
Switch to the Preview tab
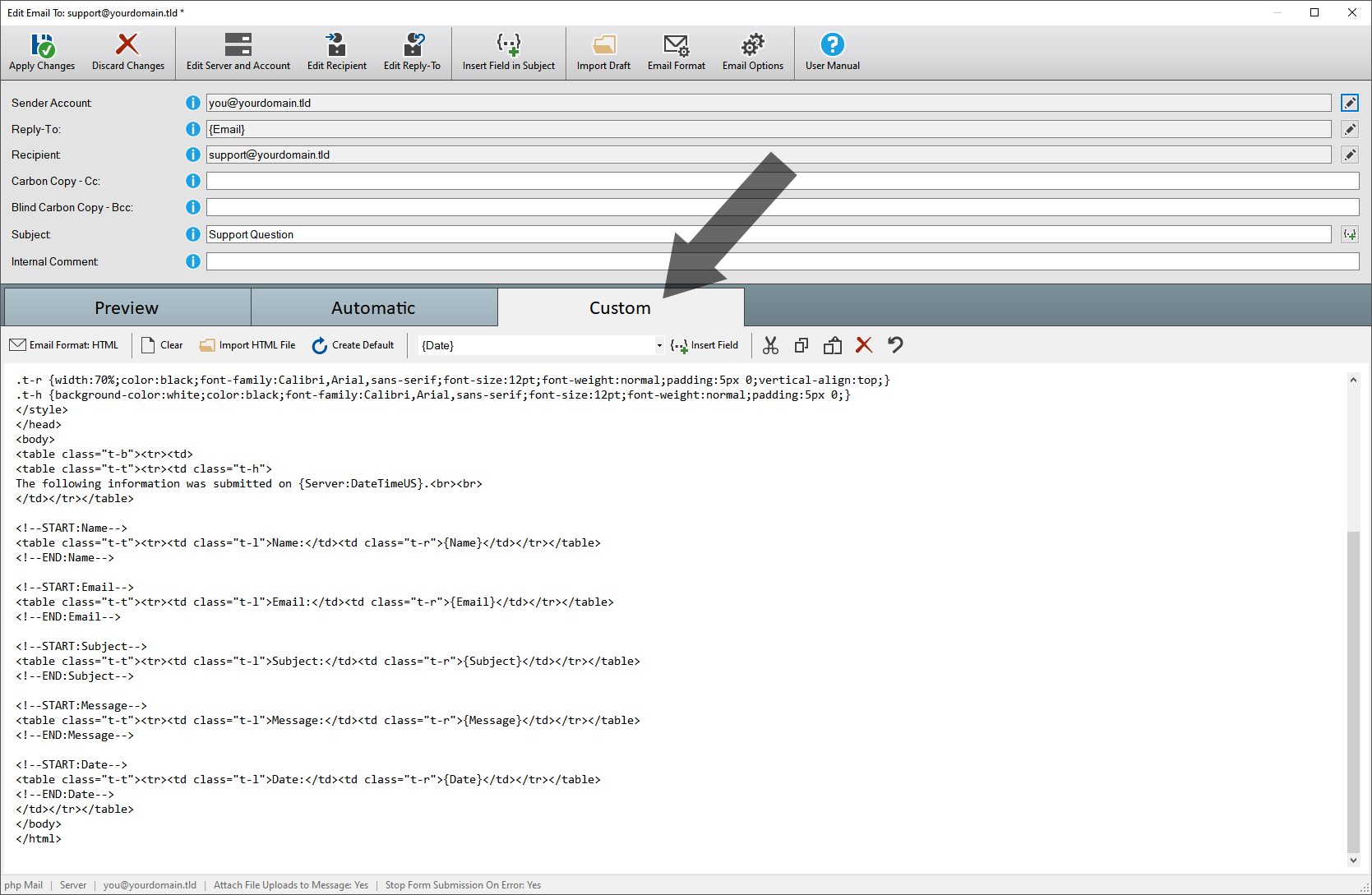click(127, 307)
